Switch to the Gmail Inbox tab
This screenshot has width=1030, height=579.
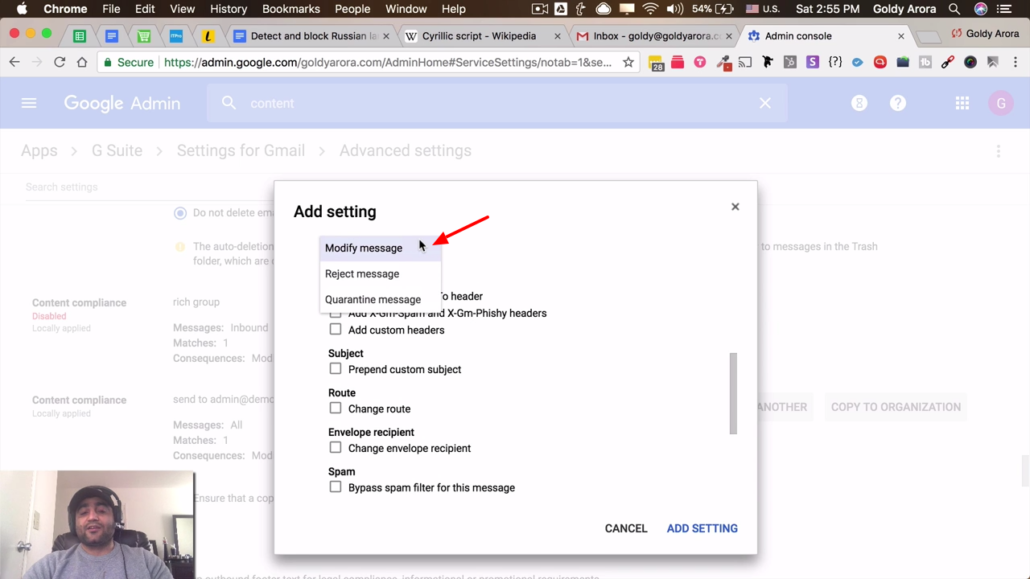pos(652,36)
